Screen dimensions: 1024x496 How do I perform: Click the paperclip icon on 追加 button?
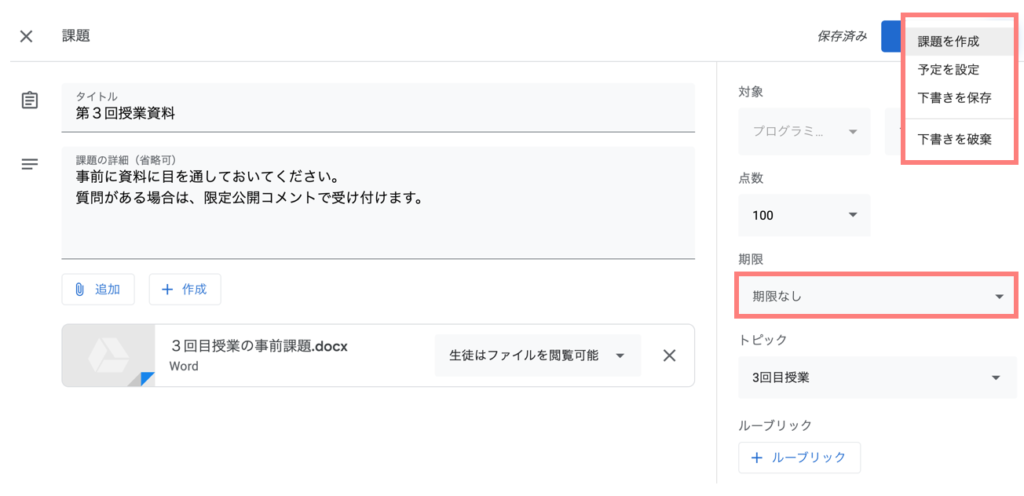[80, 290]
